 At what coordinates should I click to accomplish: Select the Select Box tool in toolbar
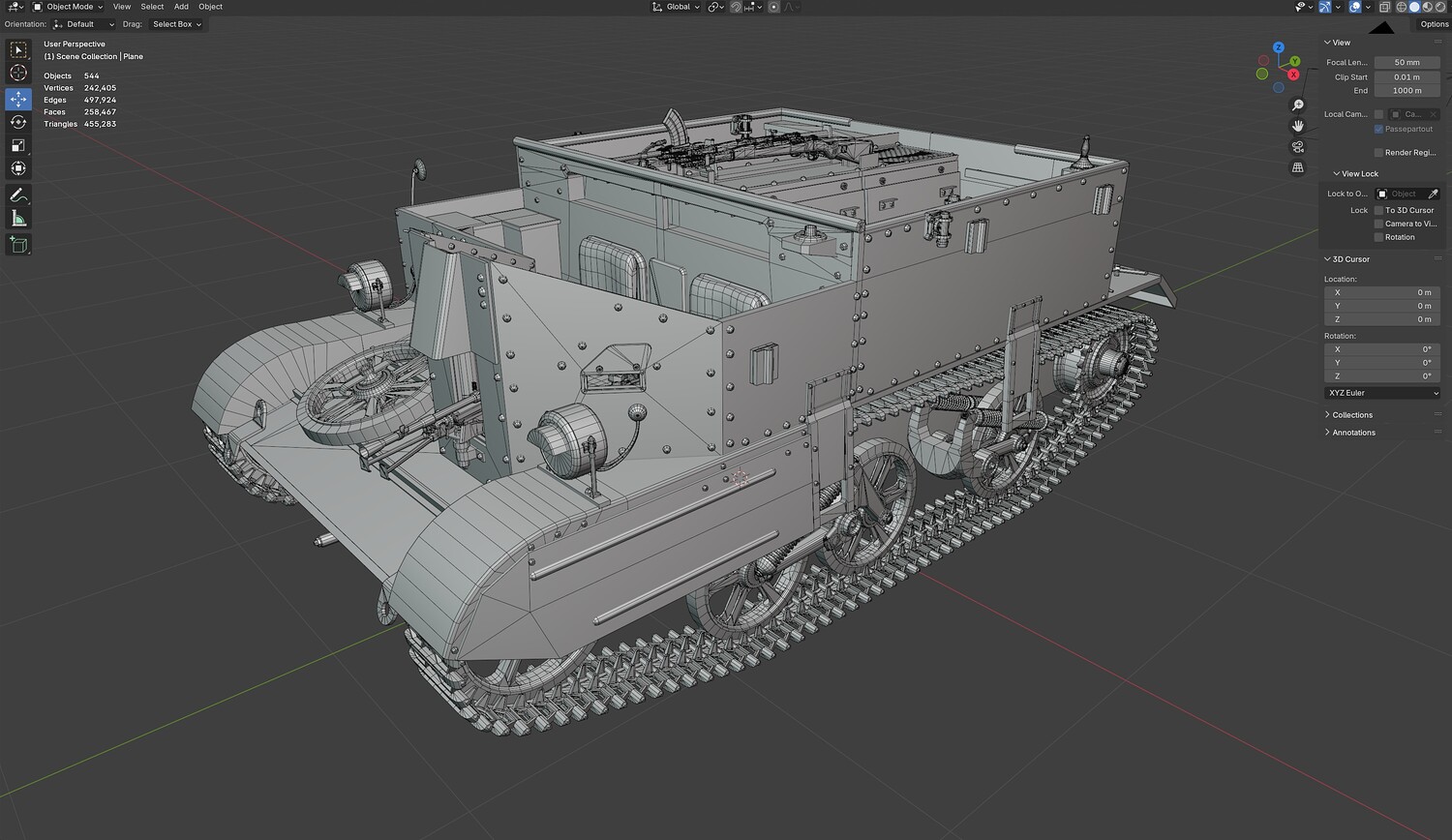tap(18, 49)
